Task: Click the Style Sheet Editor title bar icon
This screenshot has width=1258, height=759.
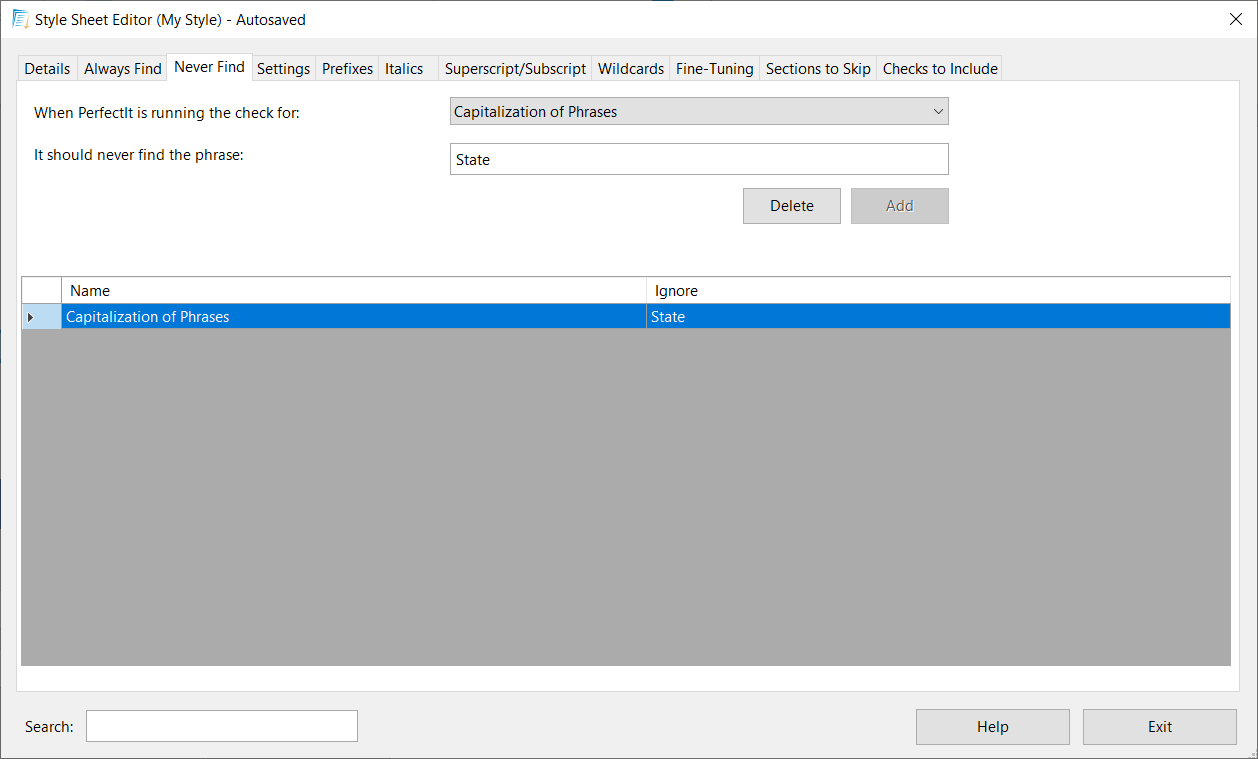Action: [x=19, y=19]
